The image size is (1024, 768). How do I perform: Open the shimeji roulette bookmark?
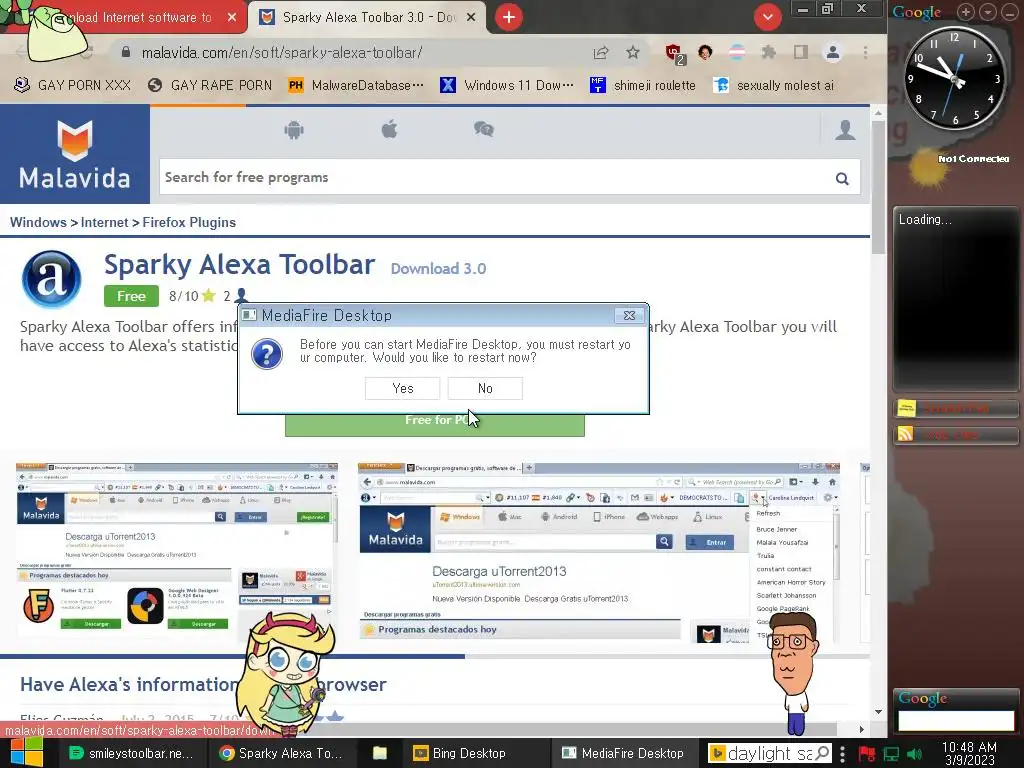click(x=643, y=86)
